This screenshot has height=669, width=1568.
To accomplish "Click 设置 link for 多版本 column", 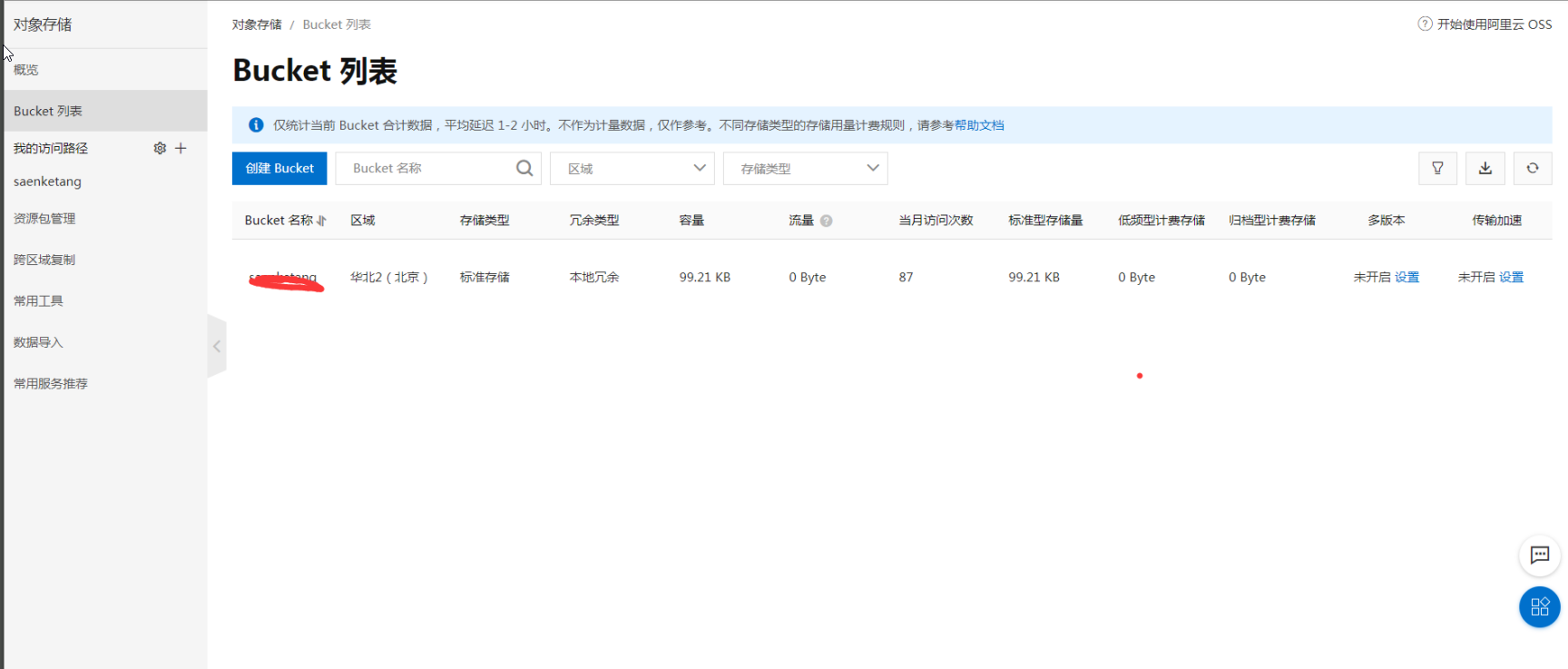I will [1406, 277].
